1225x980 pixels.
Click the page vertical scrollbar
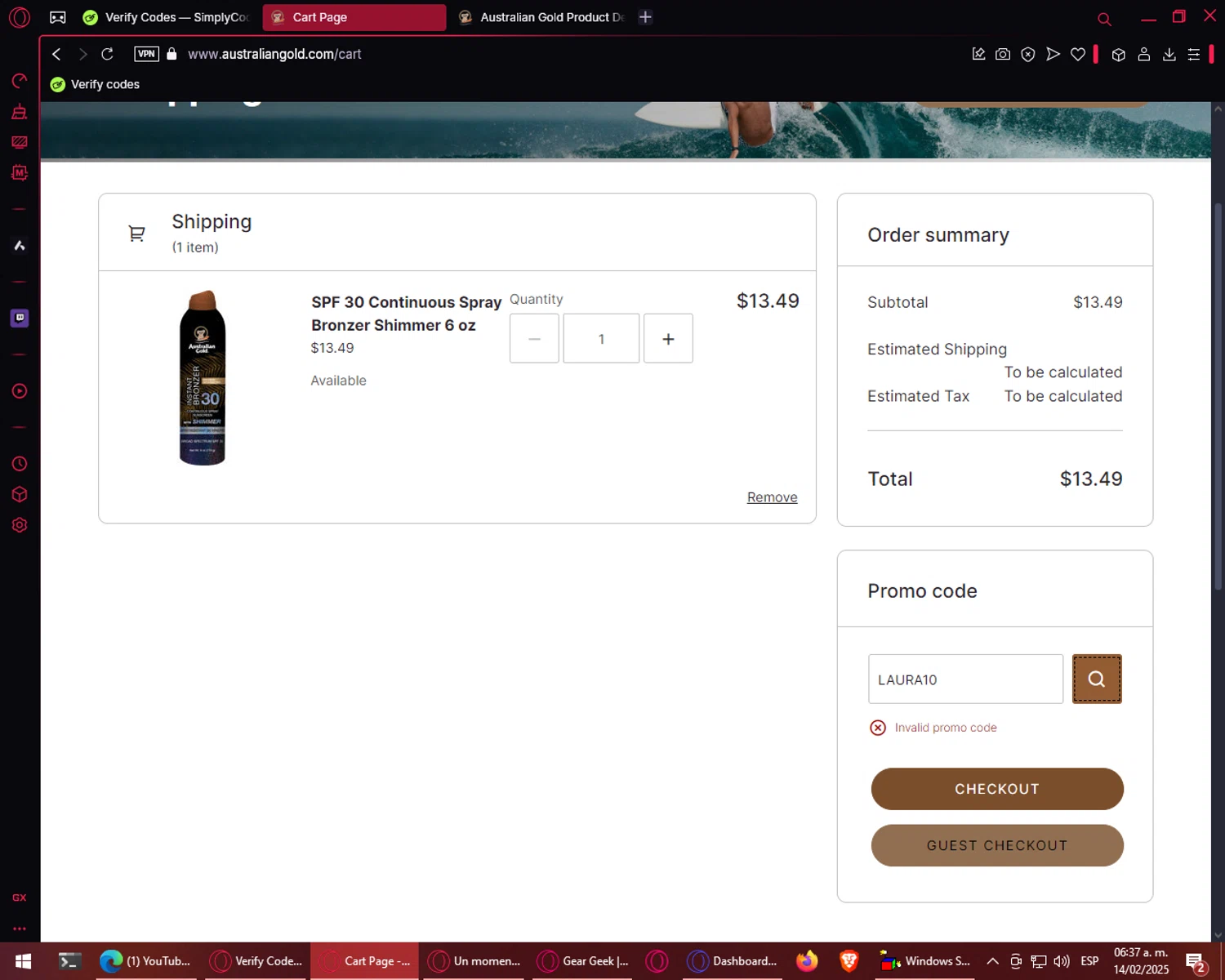pos(1218,396)
